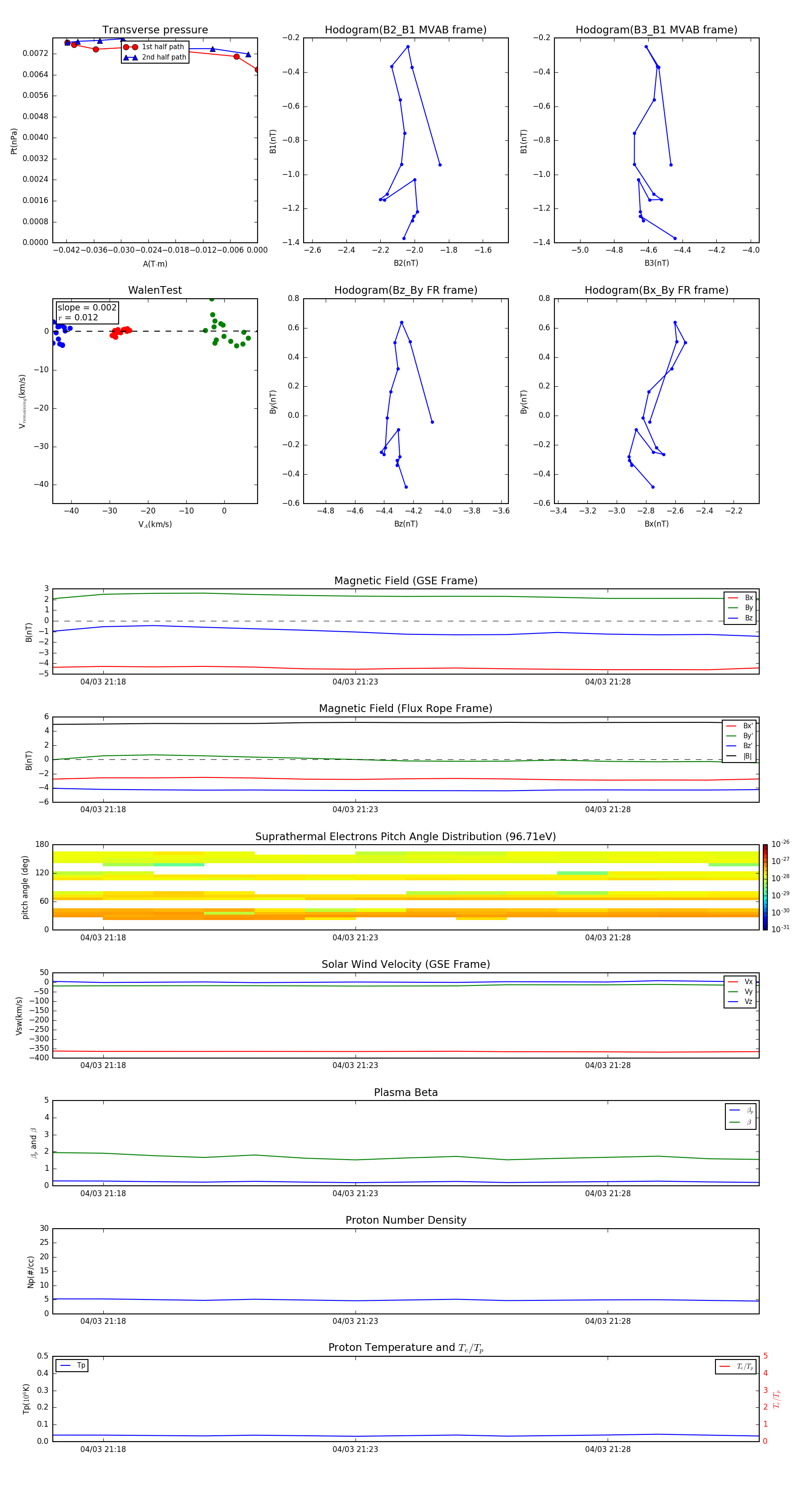Screen dimensions: 812x1489
Task: Click the 'Hodogram(B2_B1 MVAB frame)' title
Action: [406, 30]
